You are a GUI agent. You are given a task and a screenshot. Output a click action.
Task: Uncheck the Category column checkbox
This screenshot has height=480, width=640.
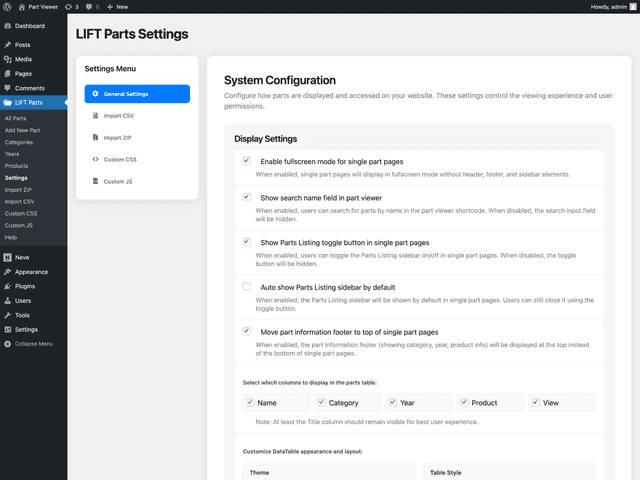tap(322, 402)
